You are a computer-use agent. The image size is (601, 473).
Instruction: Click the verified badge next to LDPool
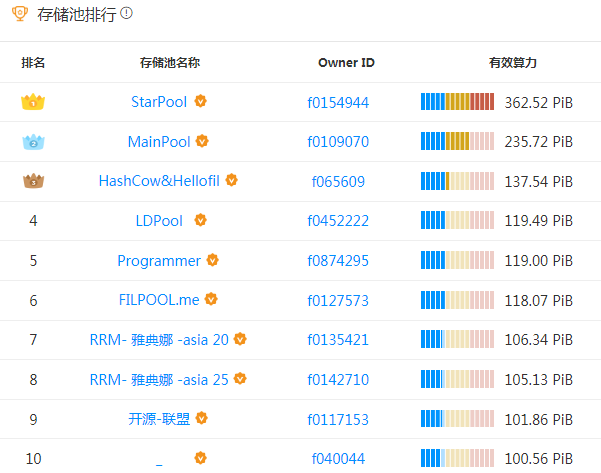click(x=200, y=220)
